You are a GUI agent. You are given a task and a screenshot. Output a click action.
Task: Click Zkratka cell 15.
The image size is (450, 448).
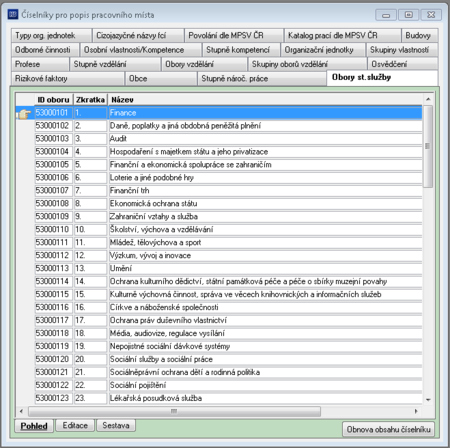coord(90,295)
